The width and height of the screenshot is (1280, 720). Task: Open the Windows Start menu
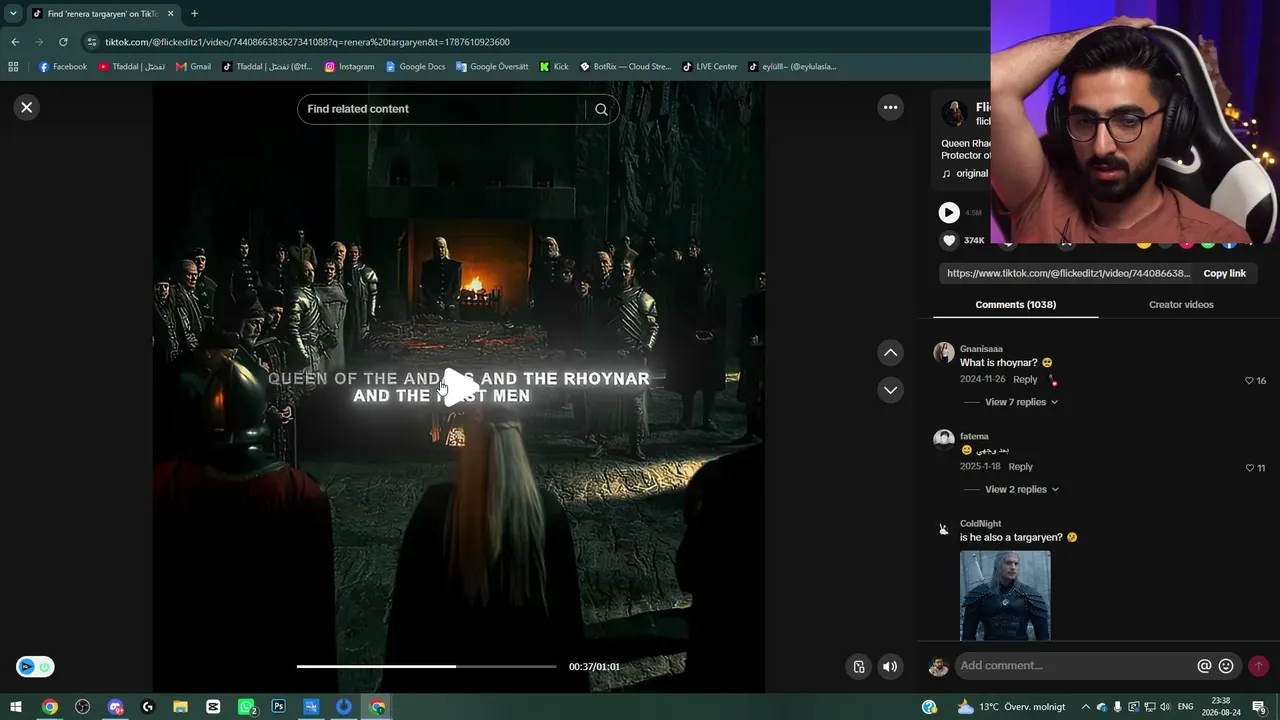click(16, 707)
